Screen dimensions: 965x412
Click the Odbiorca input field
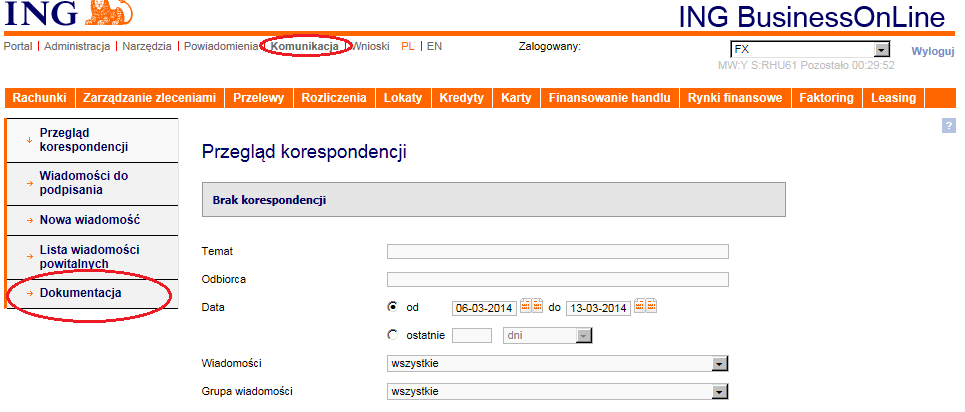[558, 280]
